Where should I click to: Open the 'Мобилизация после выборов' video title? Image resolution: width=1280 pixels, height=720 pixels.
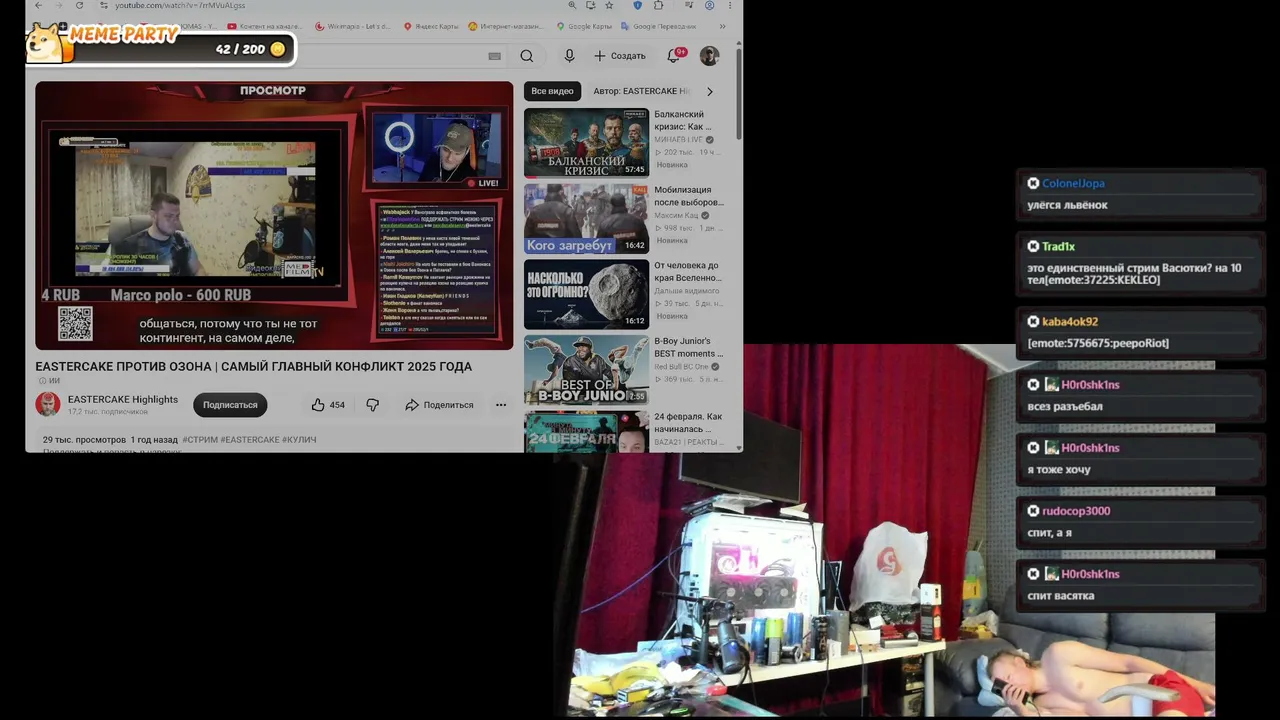pos(689,196)
